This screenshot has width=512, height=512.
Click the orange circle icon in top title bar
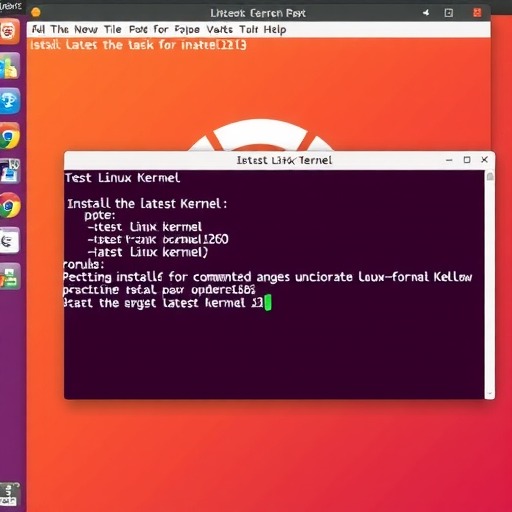coord(36,13)
